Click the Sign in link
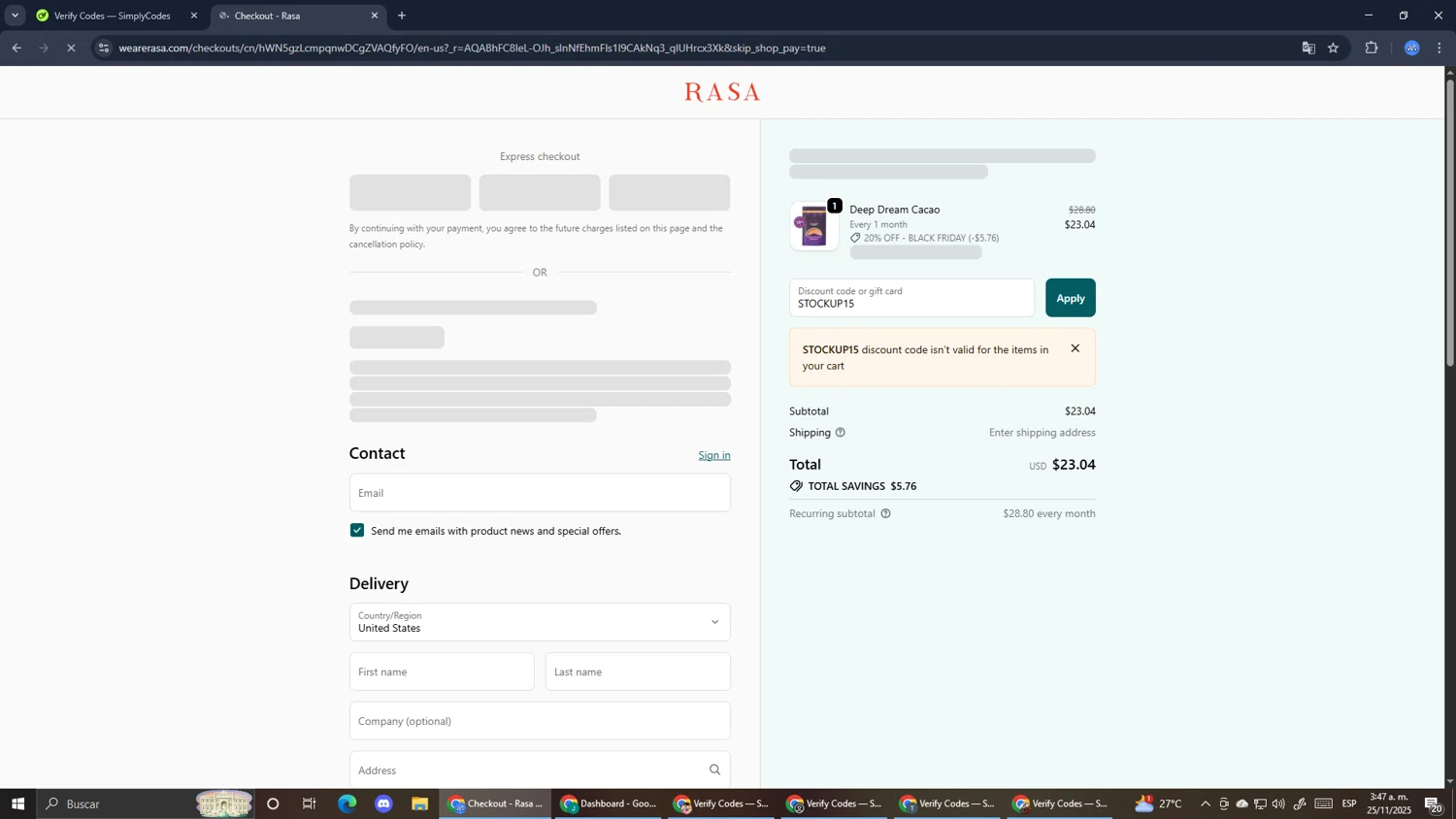1456x819 pixels. 714,455
